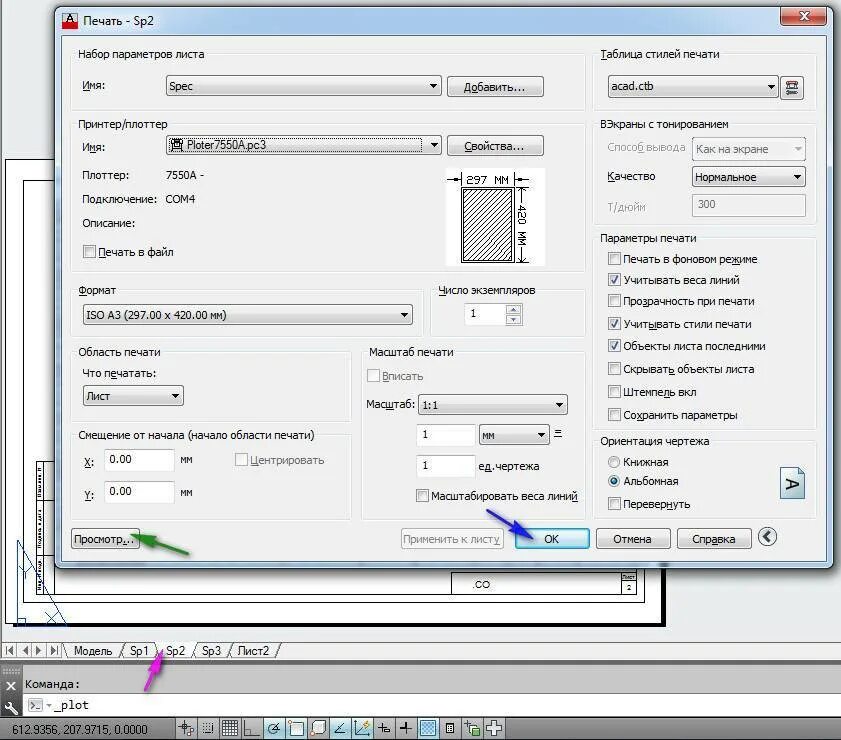Toggle Quick Properties status icon
The height and width of the screenshot is (740, 841).
point(450,728)
